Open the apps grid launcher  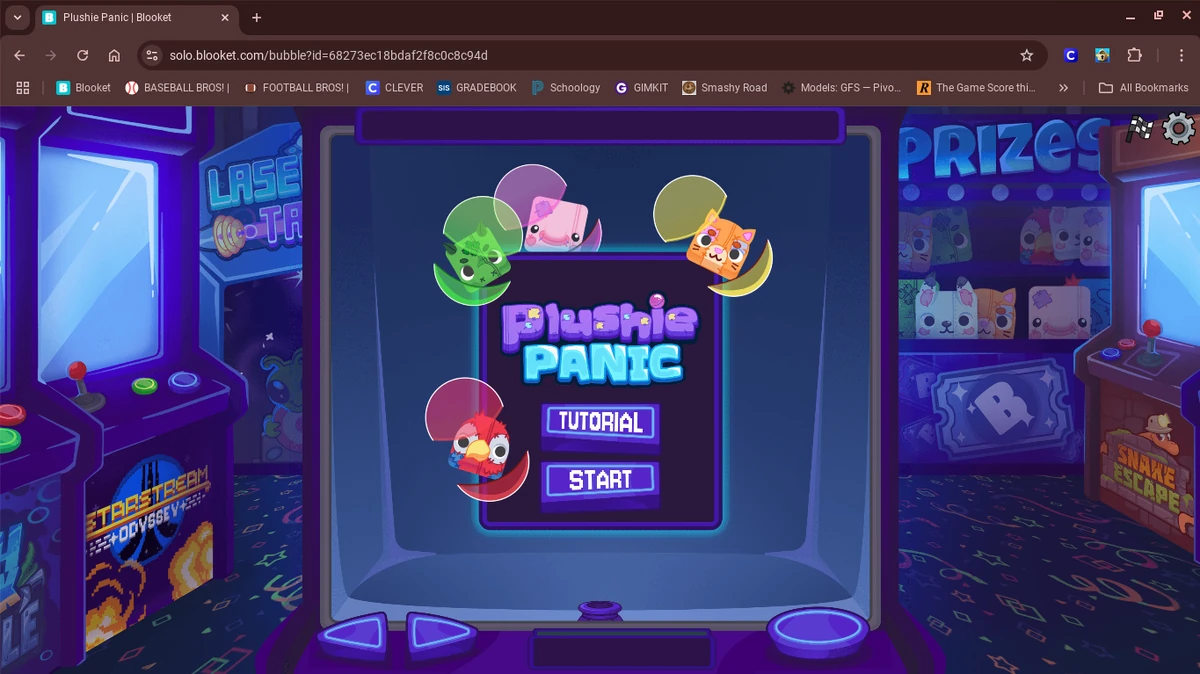click(x=22, y=87)
